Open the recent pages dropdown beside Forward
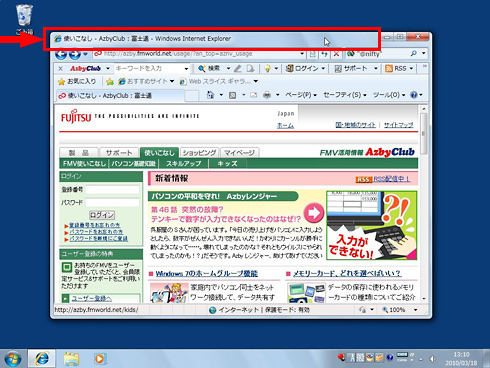This screenshot has width=490, height=368. click(x=86, y=54)
